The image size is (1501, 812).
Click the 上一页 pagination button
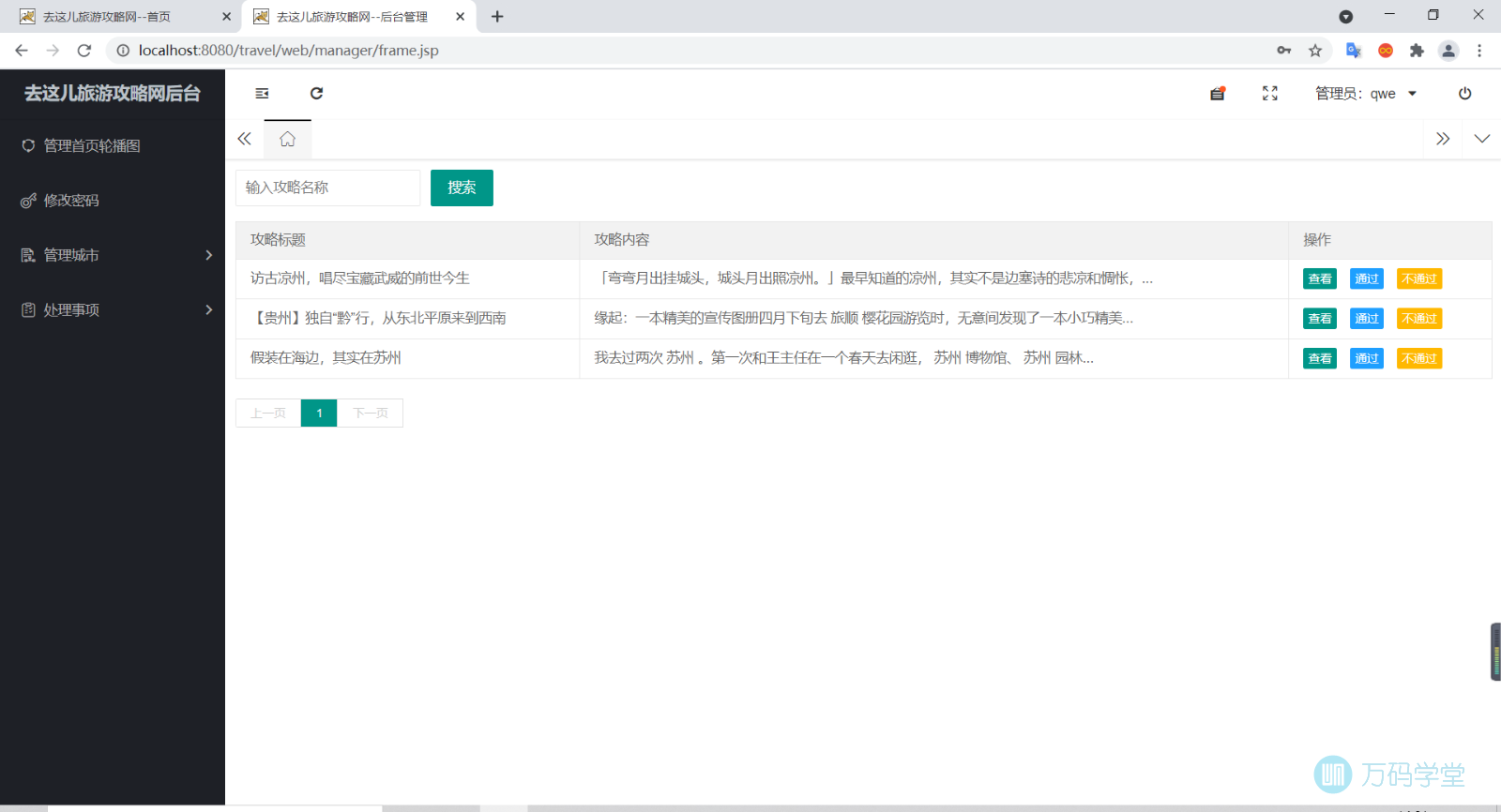click(268, 413)
